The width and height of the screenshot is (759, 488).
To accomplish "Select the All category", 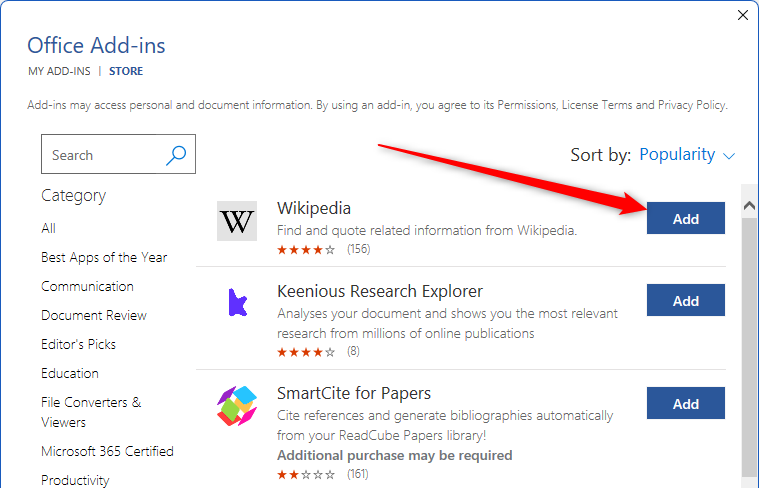I will [x=48, y=228].
